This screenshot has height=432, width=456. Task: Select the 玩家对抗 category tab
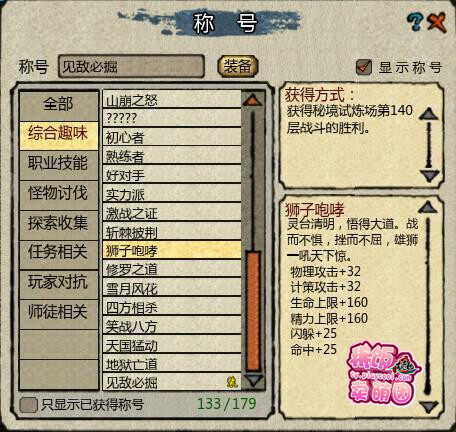tap(59, 284)
